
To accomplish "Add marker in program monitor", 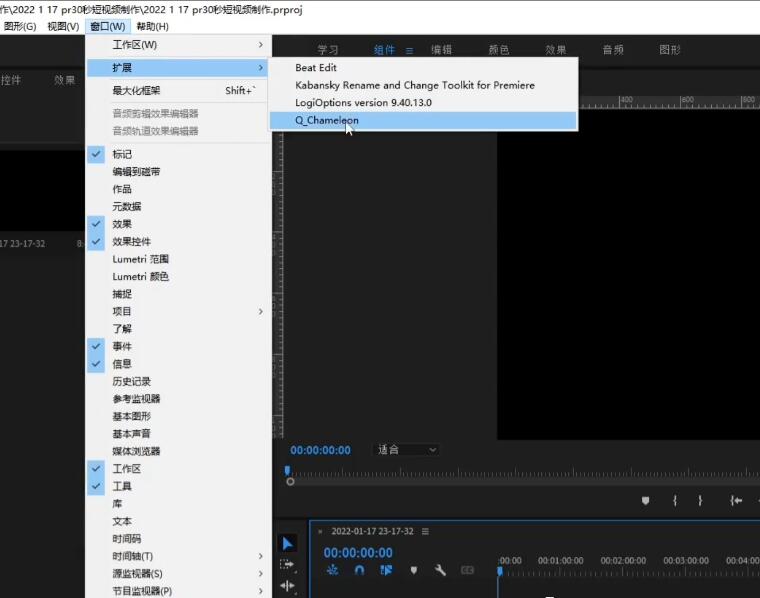I will click(645, 500).
